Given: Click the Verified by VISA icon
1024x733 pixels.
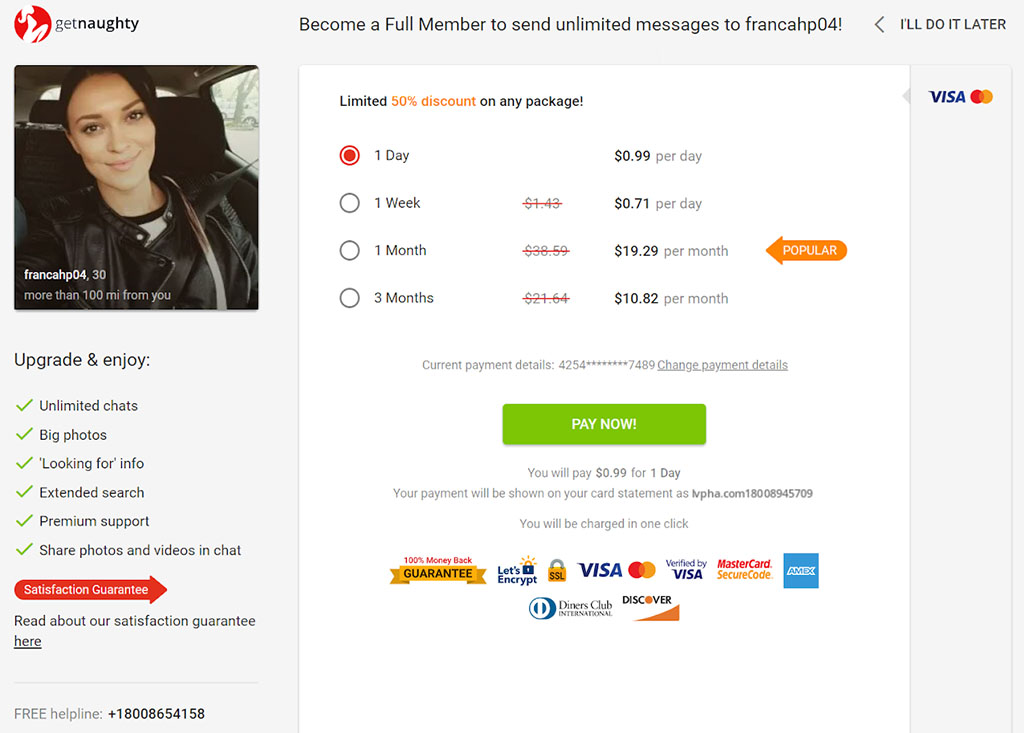Looking at the screenshot, I should [686, 568].
